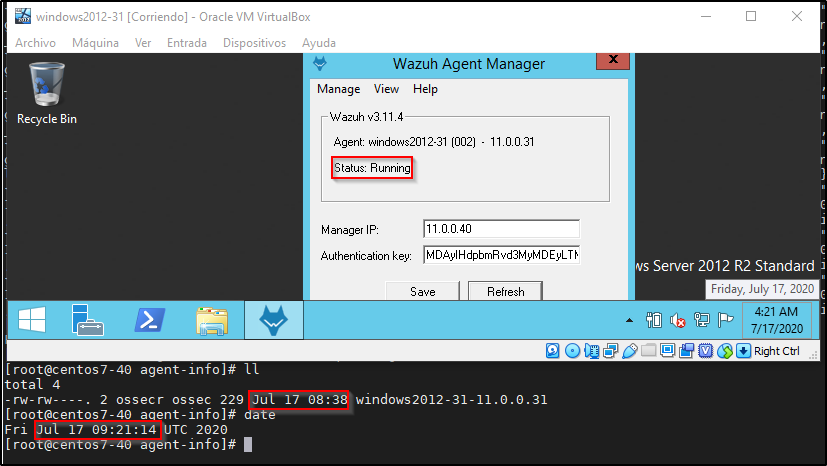Open the Ayuda menu
This screenshot has width=827, height=466.
pos(319,43)
